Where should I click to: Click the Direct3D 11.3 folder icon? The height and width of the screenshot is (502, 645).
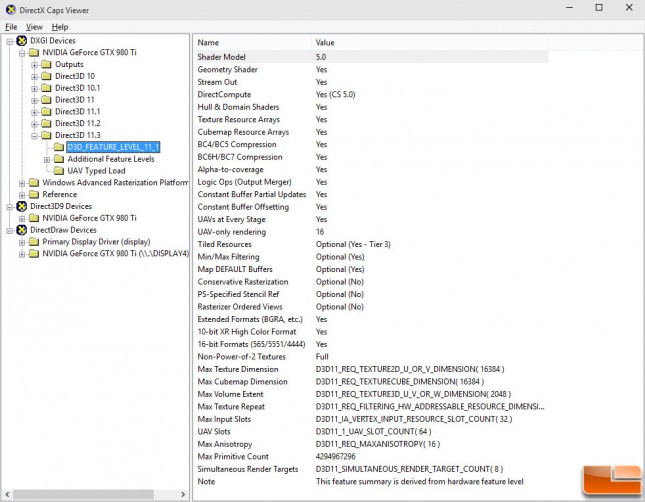coord(46,135)
